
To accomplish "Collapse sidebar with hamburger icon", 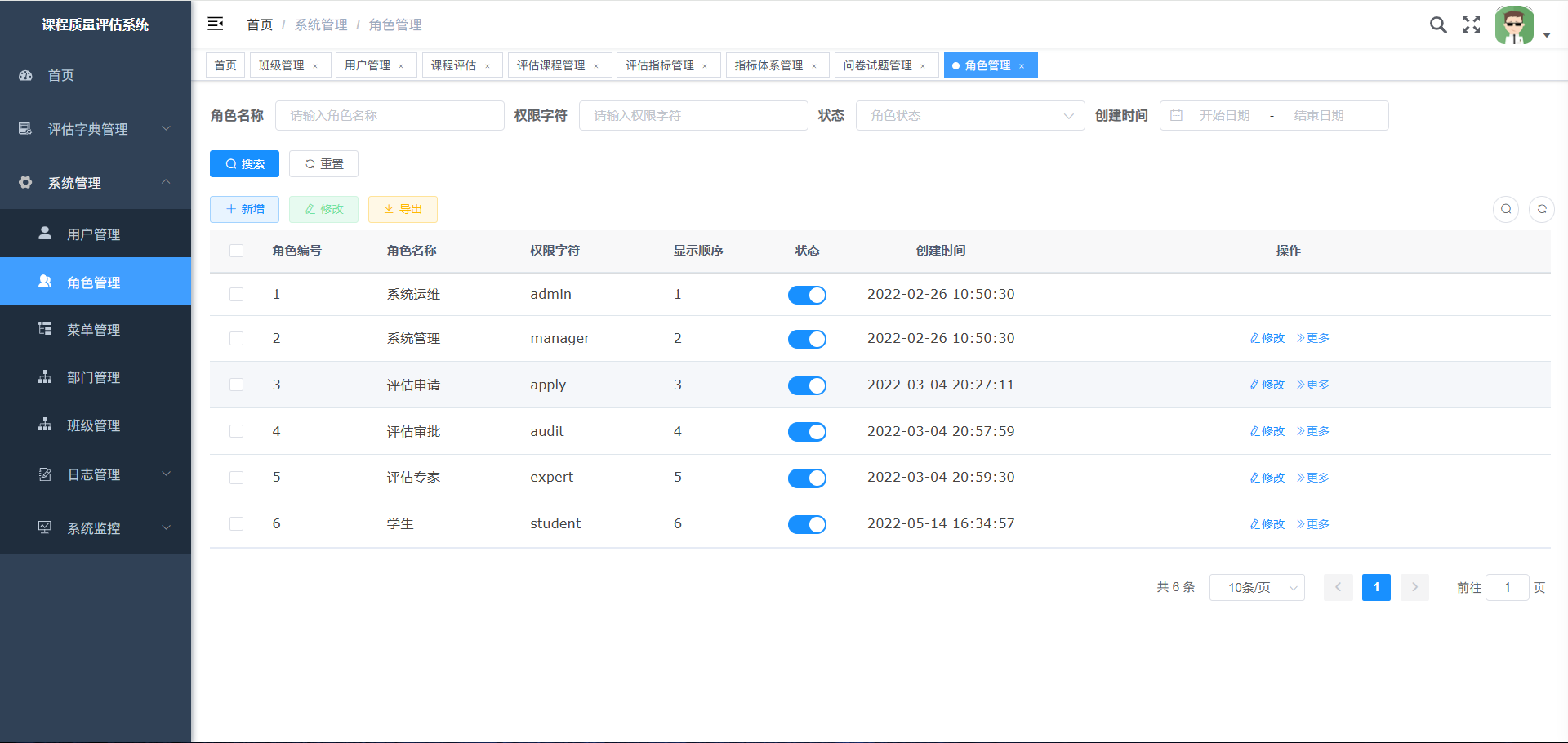I will pyautogui.click(x=216, y=24).
